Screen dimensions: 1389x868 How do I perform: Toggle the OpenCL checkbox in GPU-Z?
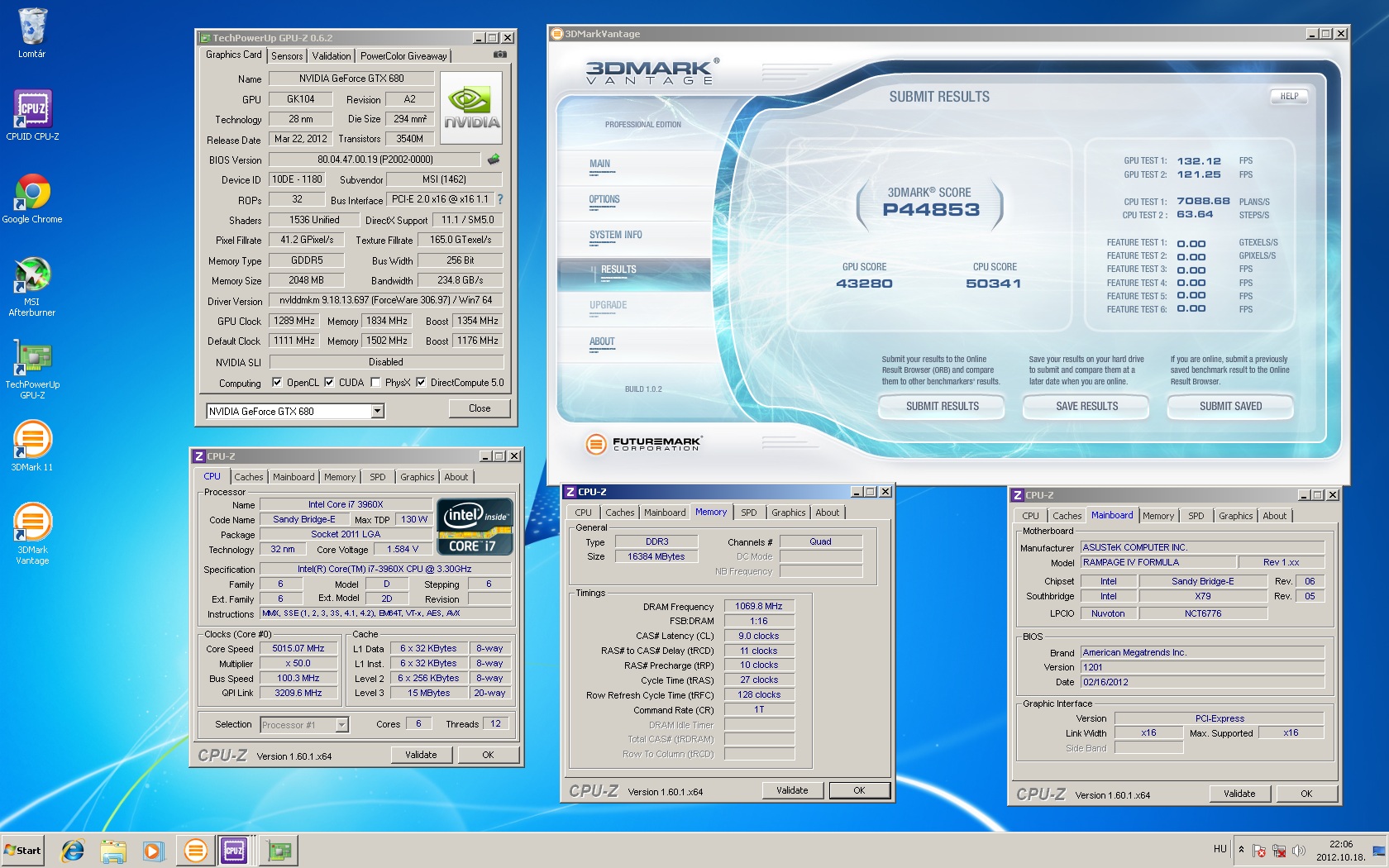click(x=277, y=383)
